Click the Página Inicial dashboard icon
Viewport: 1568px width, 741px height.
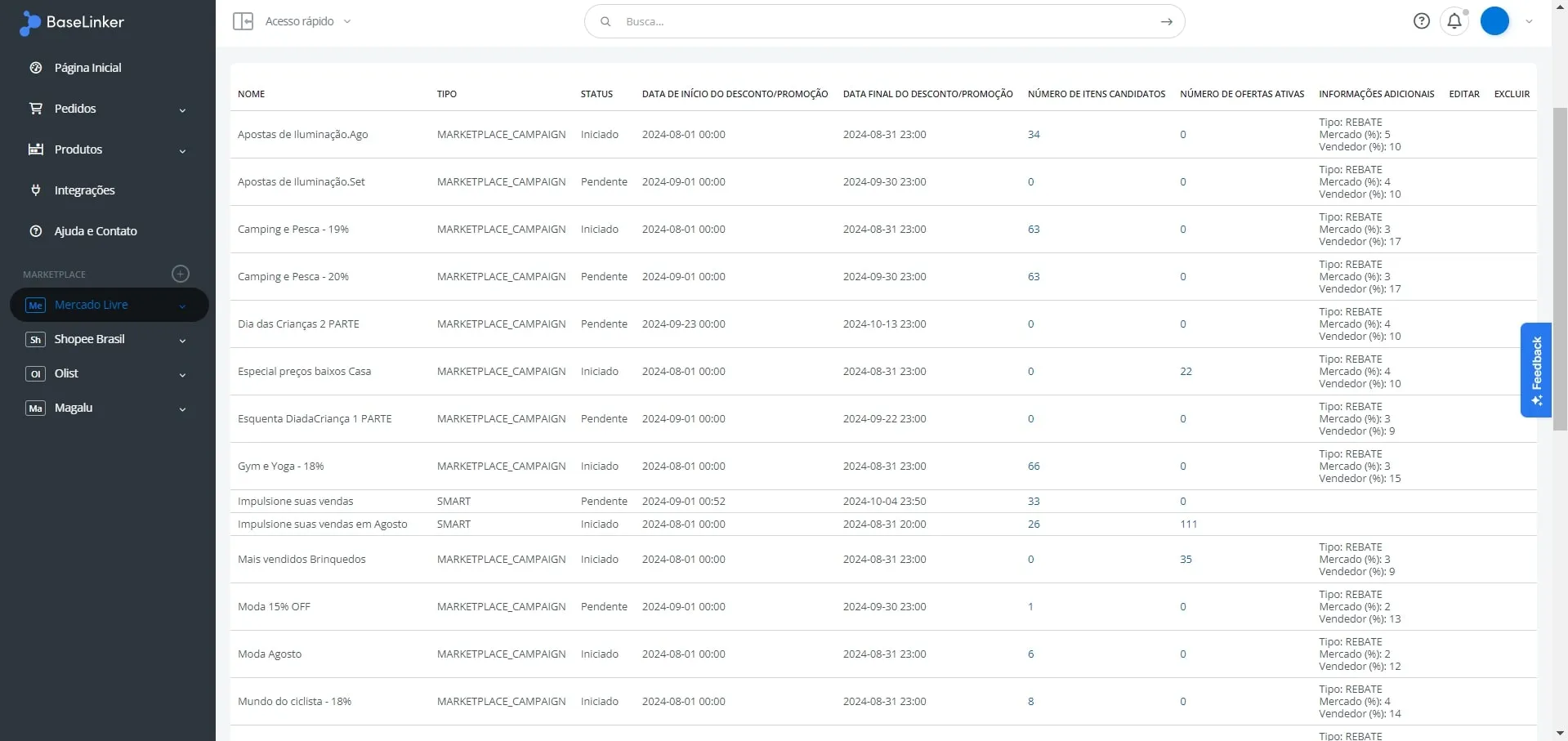[36, 68]
